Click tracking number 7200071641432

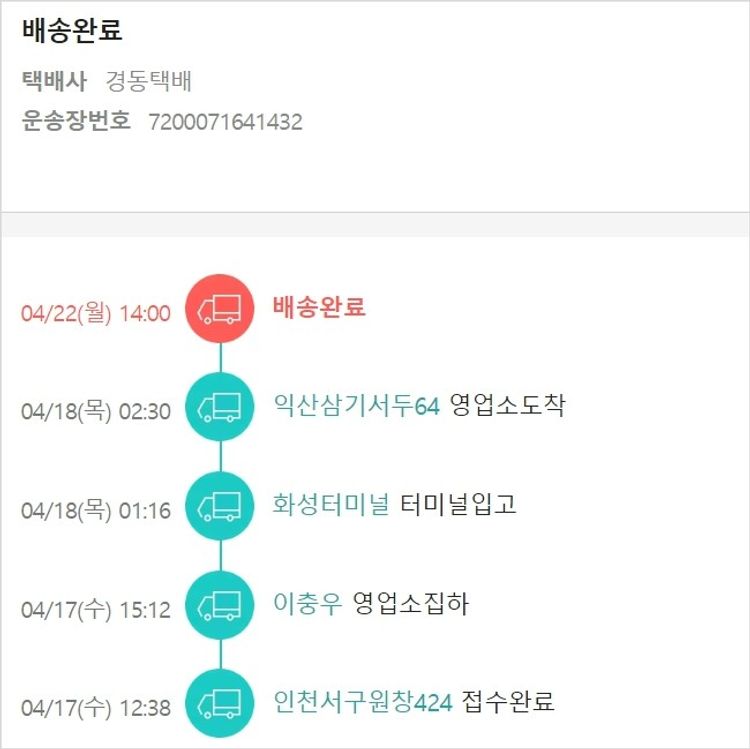tap(225, 123)
